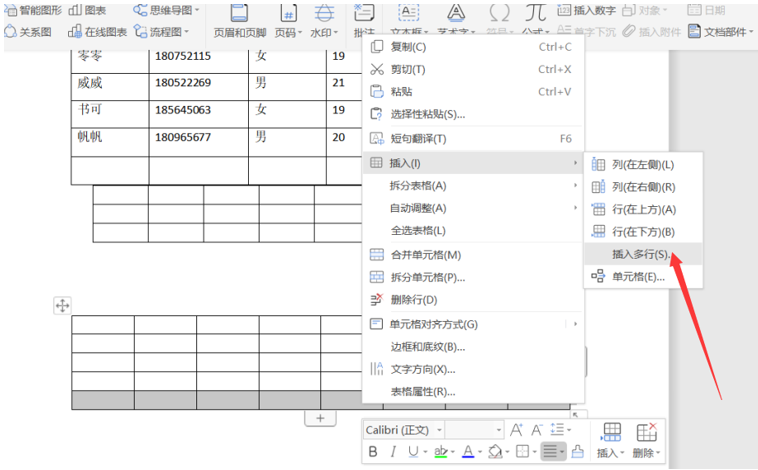
Task: Open 思维导图 mind map dropdown
Action: click(x=167, y=10)
